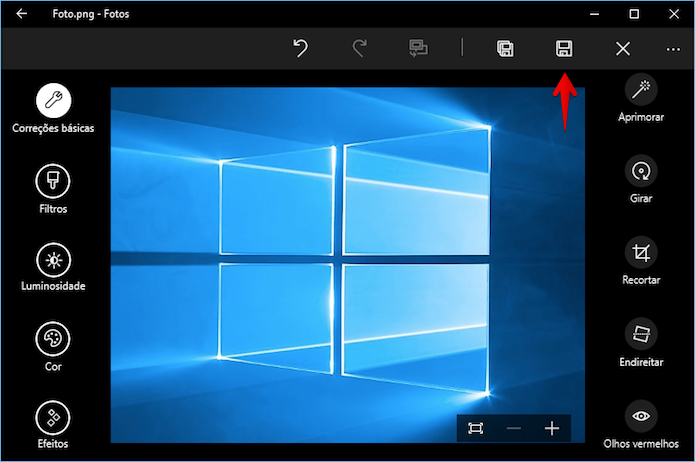Click the back arrow in title bar
The width and height of the screenshot is (695, 462).
point(21,14)
